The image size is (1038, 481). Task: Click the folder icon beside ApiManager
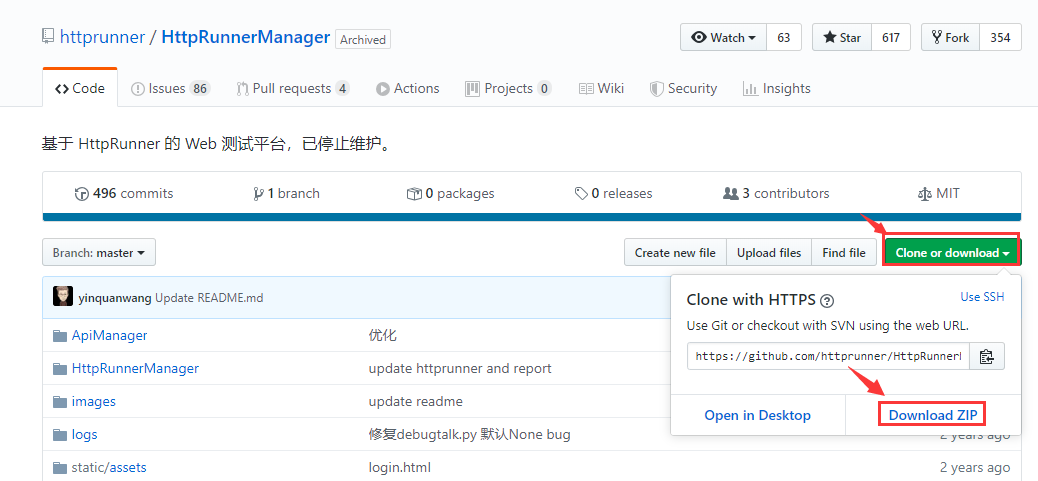click(60, 335)
